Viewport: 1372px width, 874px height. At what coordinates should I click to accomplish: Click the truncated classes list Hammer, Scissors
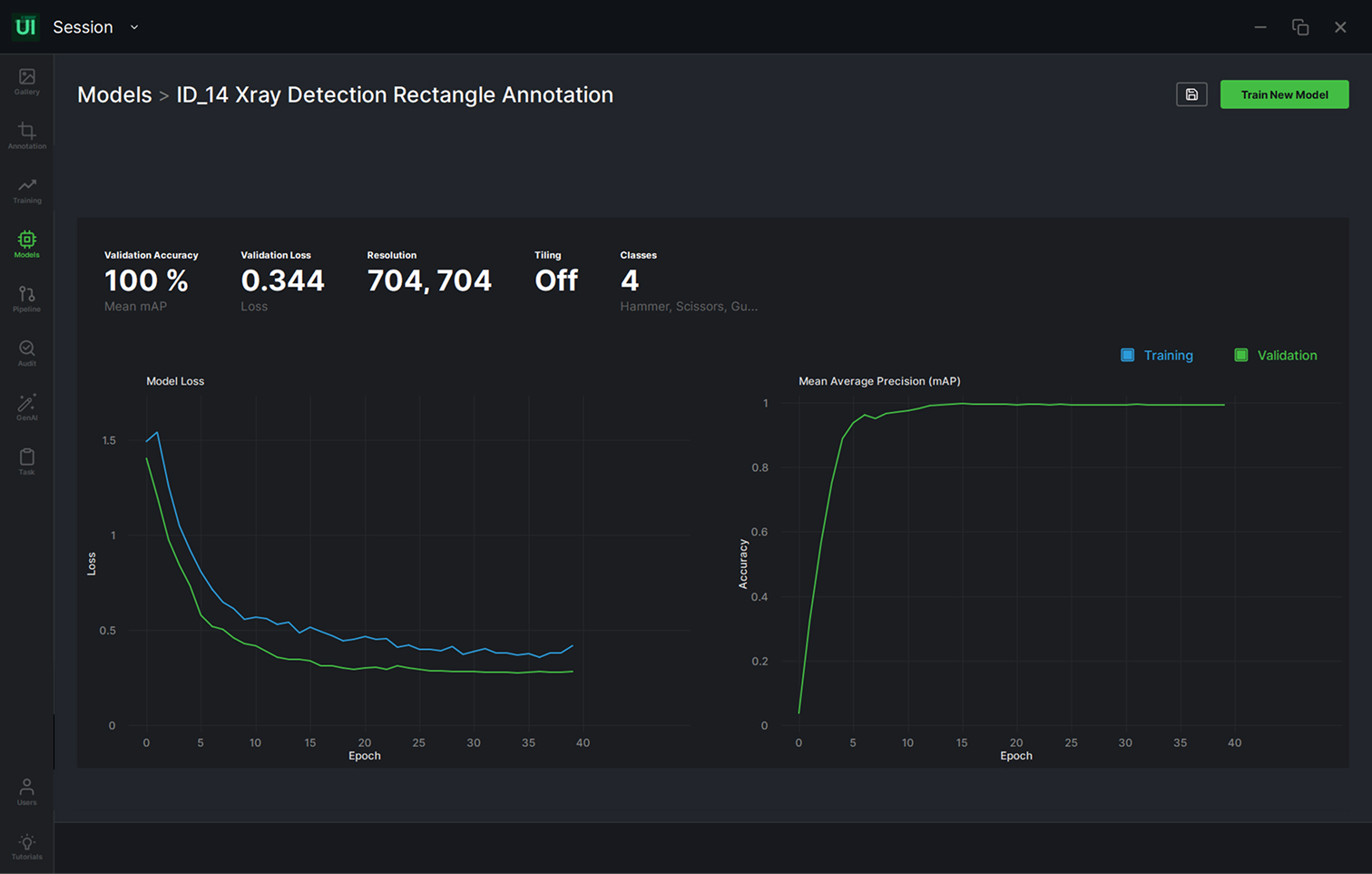pos(689,307)
